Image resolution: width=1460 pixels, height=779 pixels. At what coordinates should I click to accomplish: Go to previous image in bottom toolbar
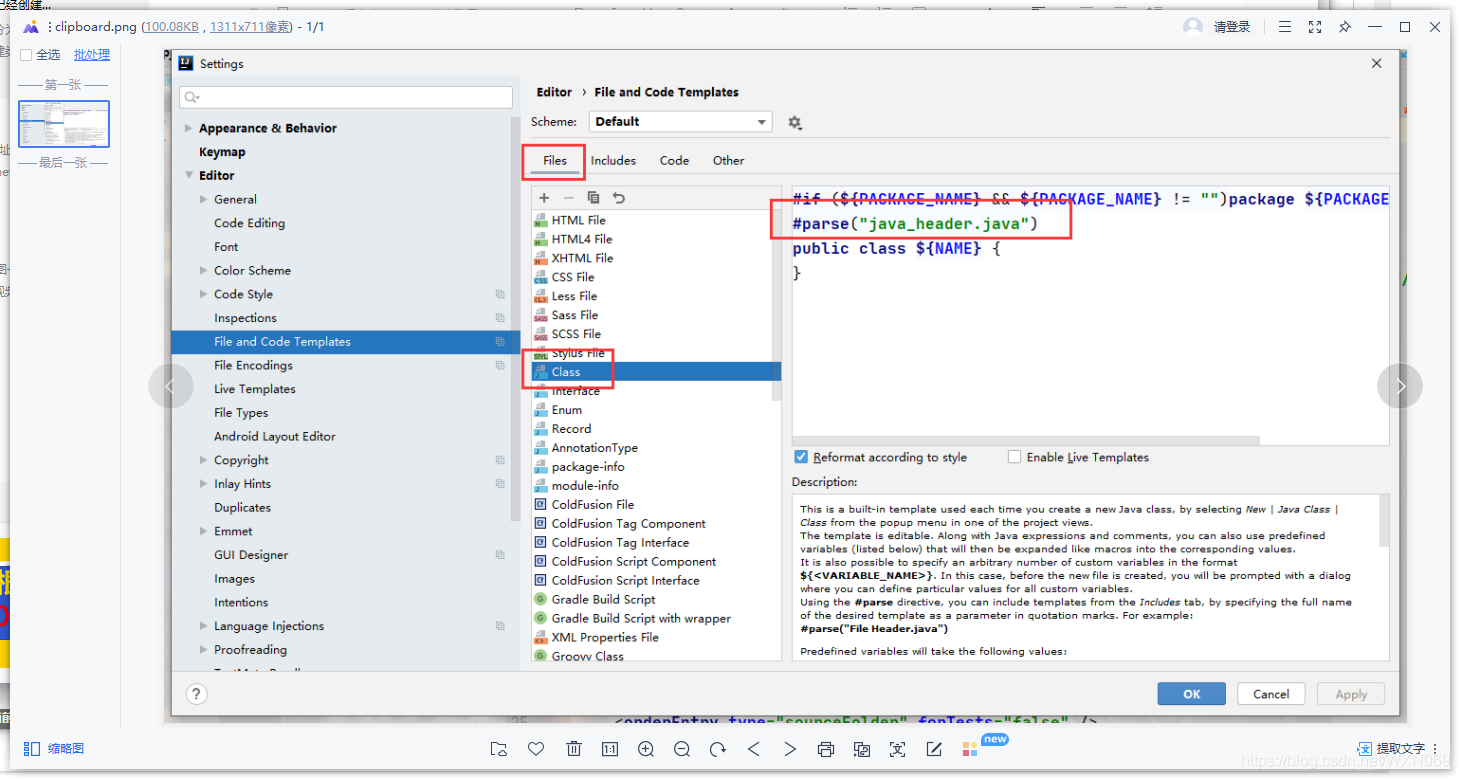pyautogui.click(x=754, y=749)
